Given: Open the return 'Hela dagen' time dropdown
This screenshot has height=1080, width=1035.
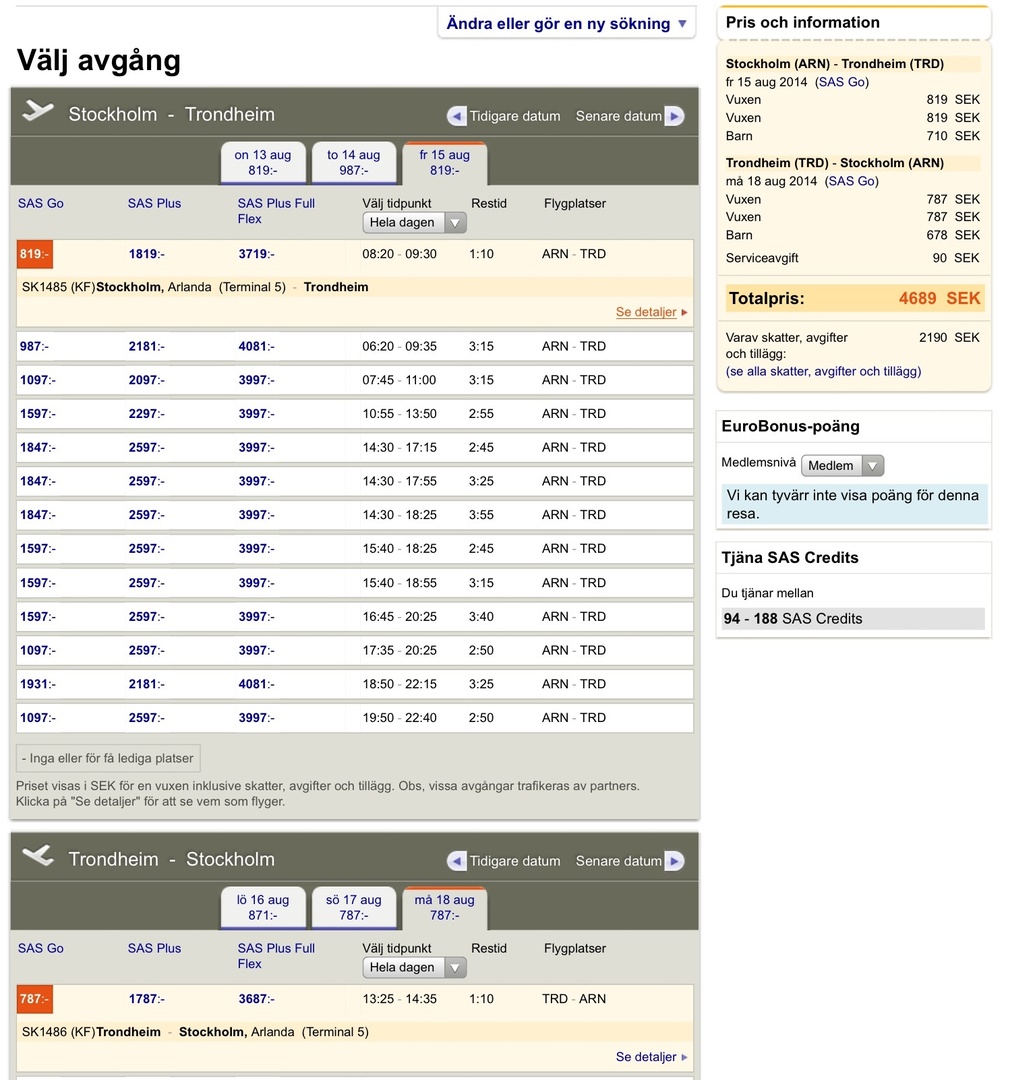Looking at the screenshot, I should (414, 968).
